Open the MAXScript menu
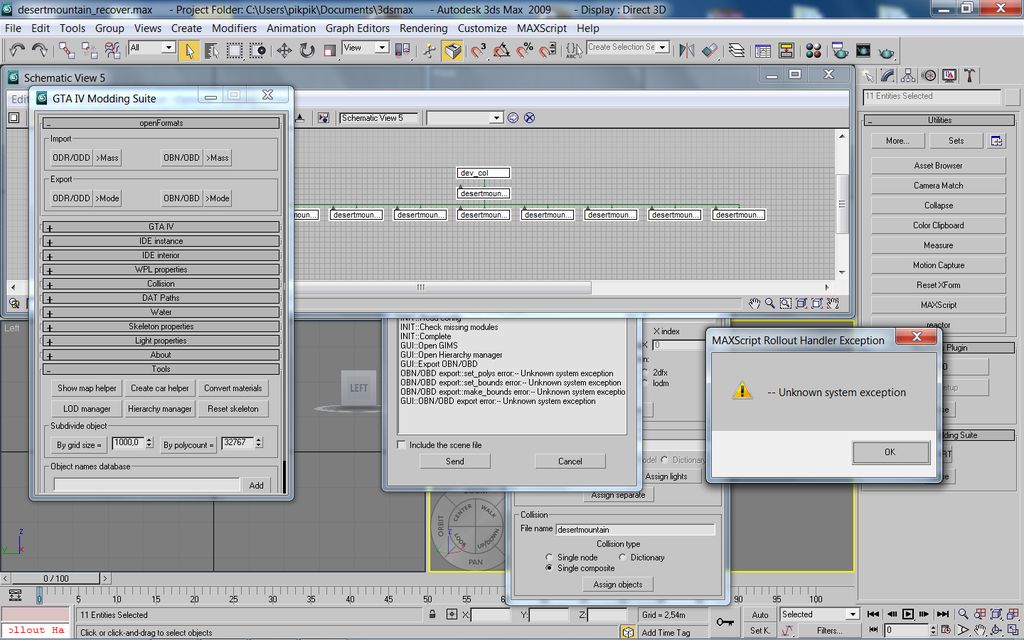The width and height of the screenshot is (1024, 640). tap(541, 28)
